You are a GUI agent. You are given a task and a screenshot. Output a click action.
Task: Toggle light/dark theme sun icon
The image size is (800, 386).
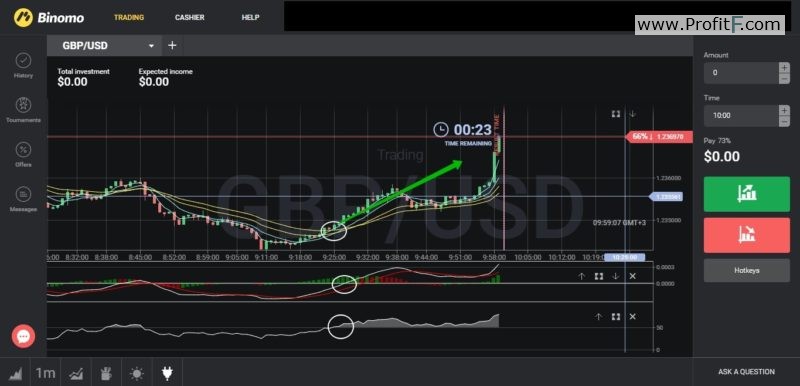tap(137, 374)
